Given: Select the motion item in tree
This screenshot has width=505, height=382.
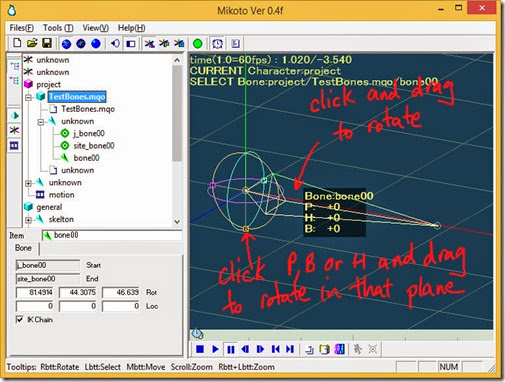Looking at the screenshot, I should click(x=62, y=195).
